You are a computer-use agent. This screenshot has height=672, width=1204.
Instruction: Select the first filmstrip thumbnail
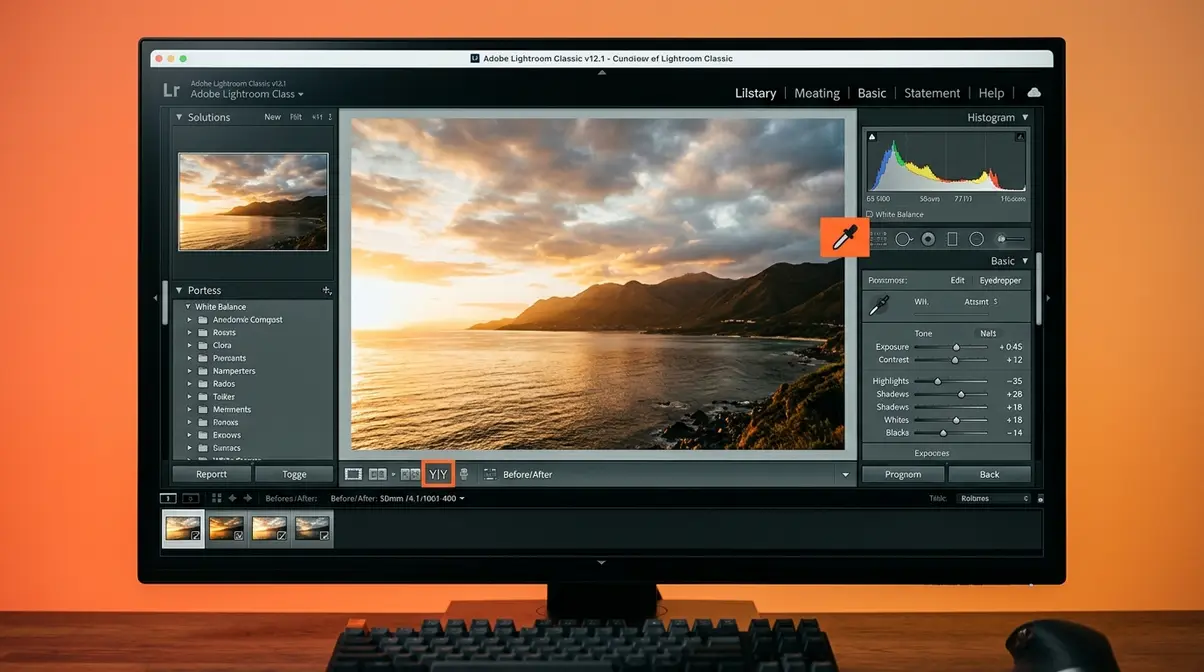tap(184, 528)
